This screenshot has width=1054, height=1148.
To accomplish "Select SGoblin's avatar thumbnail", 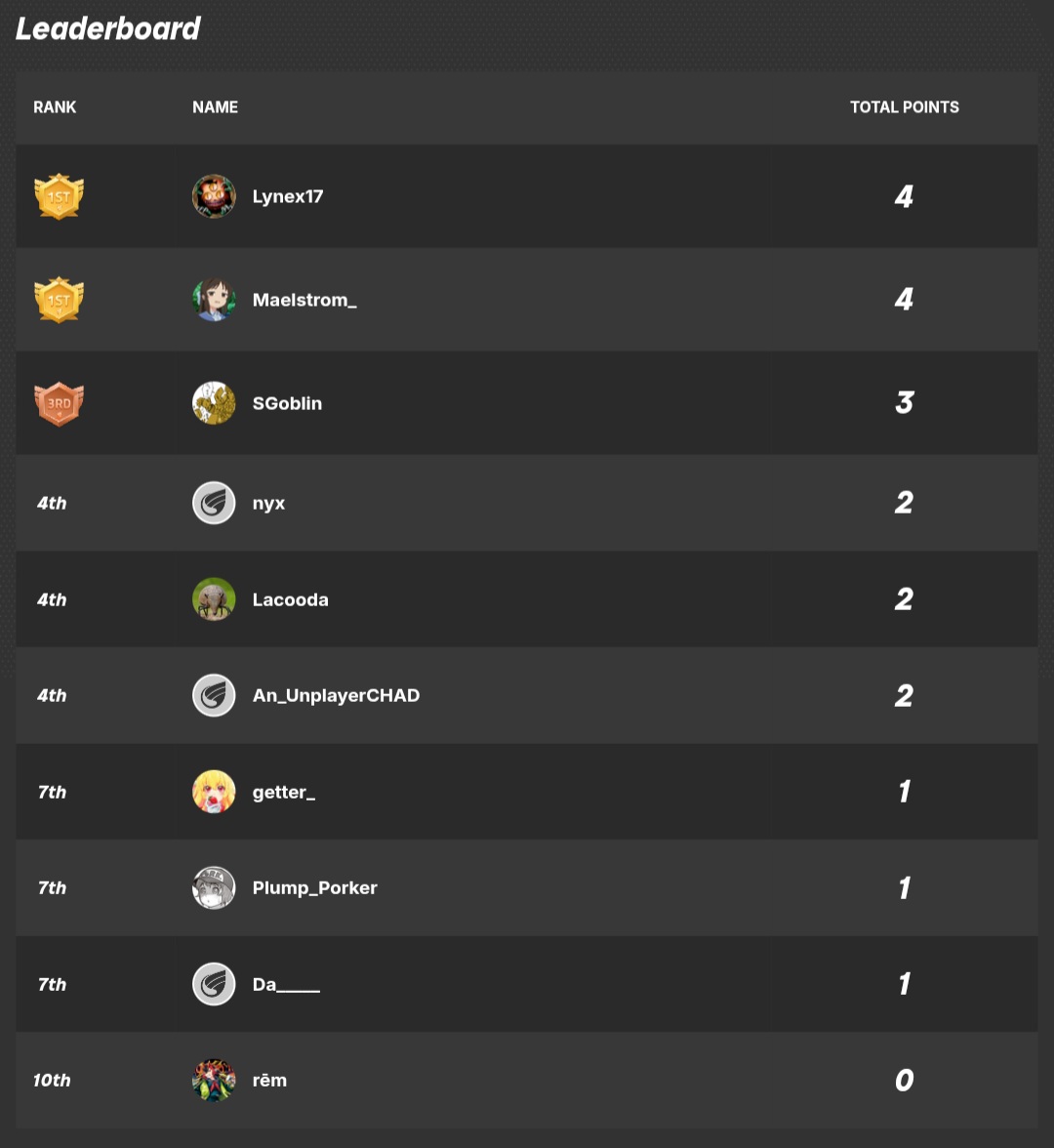I will point(214,402).
